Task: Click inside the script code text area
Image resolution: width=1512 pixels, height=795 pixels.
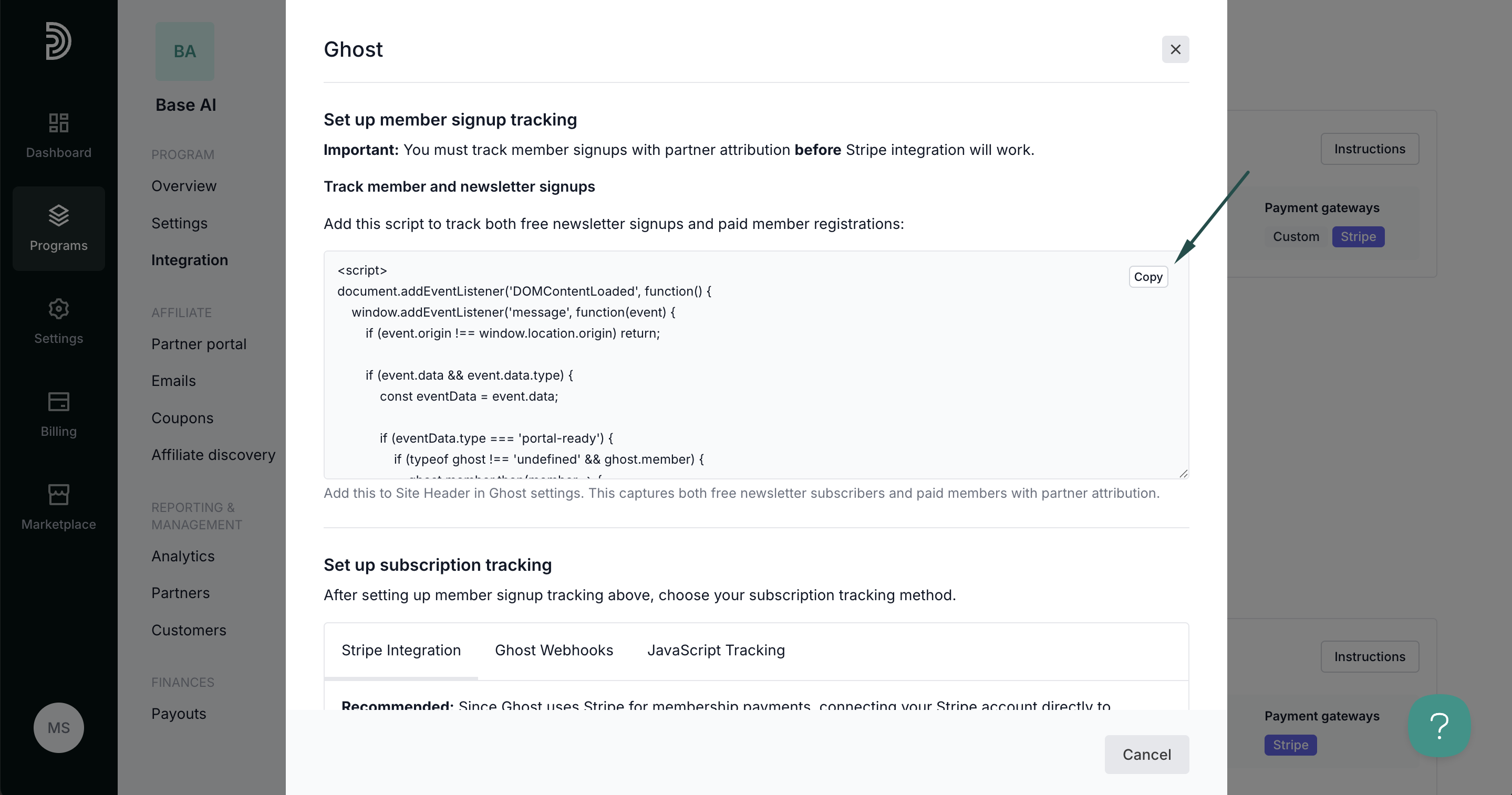Action: point(756,365)
